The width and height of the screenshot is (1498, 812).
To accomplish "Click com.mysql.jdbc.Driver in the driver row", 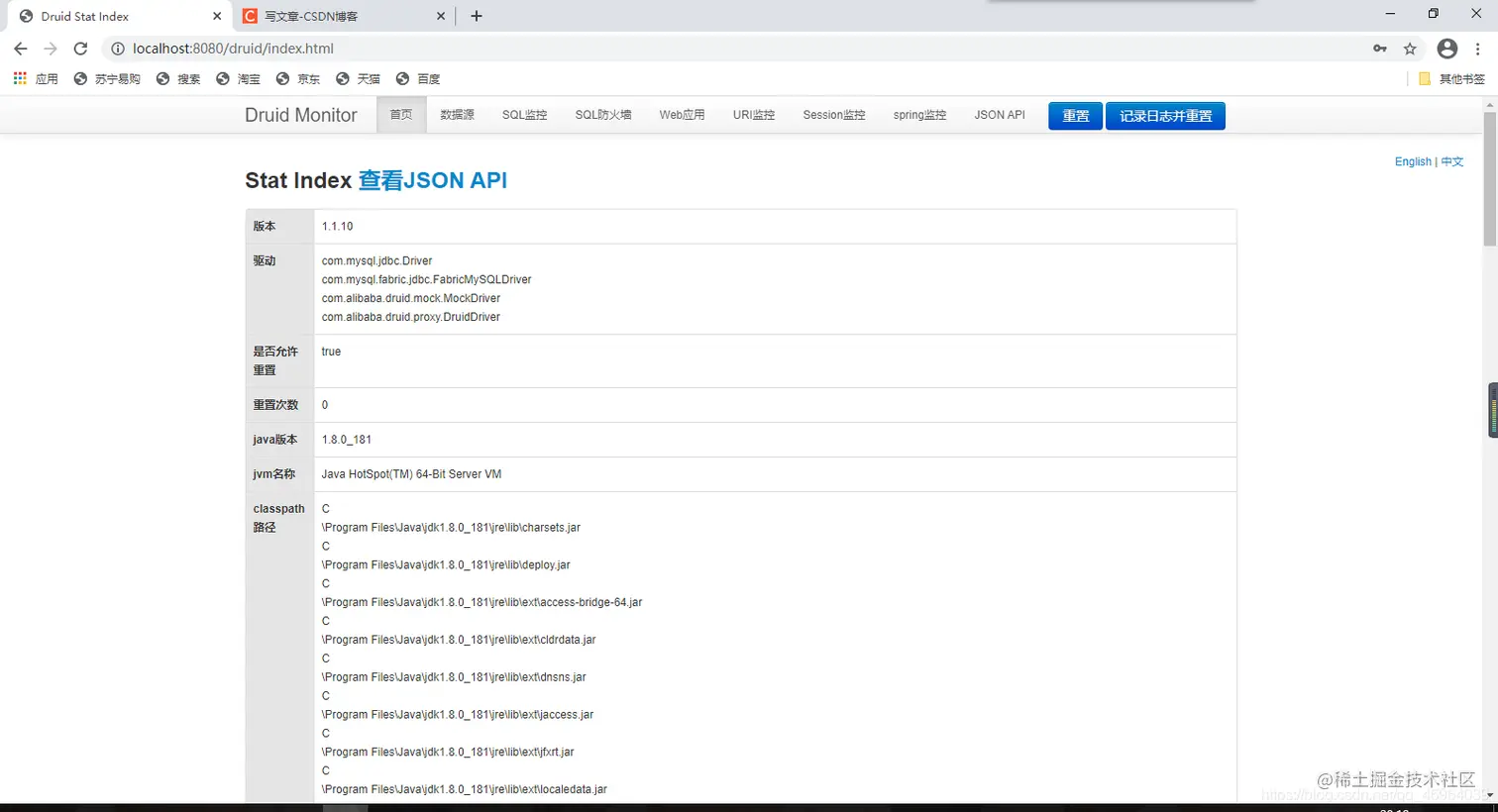I will 376,260.
